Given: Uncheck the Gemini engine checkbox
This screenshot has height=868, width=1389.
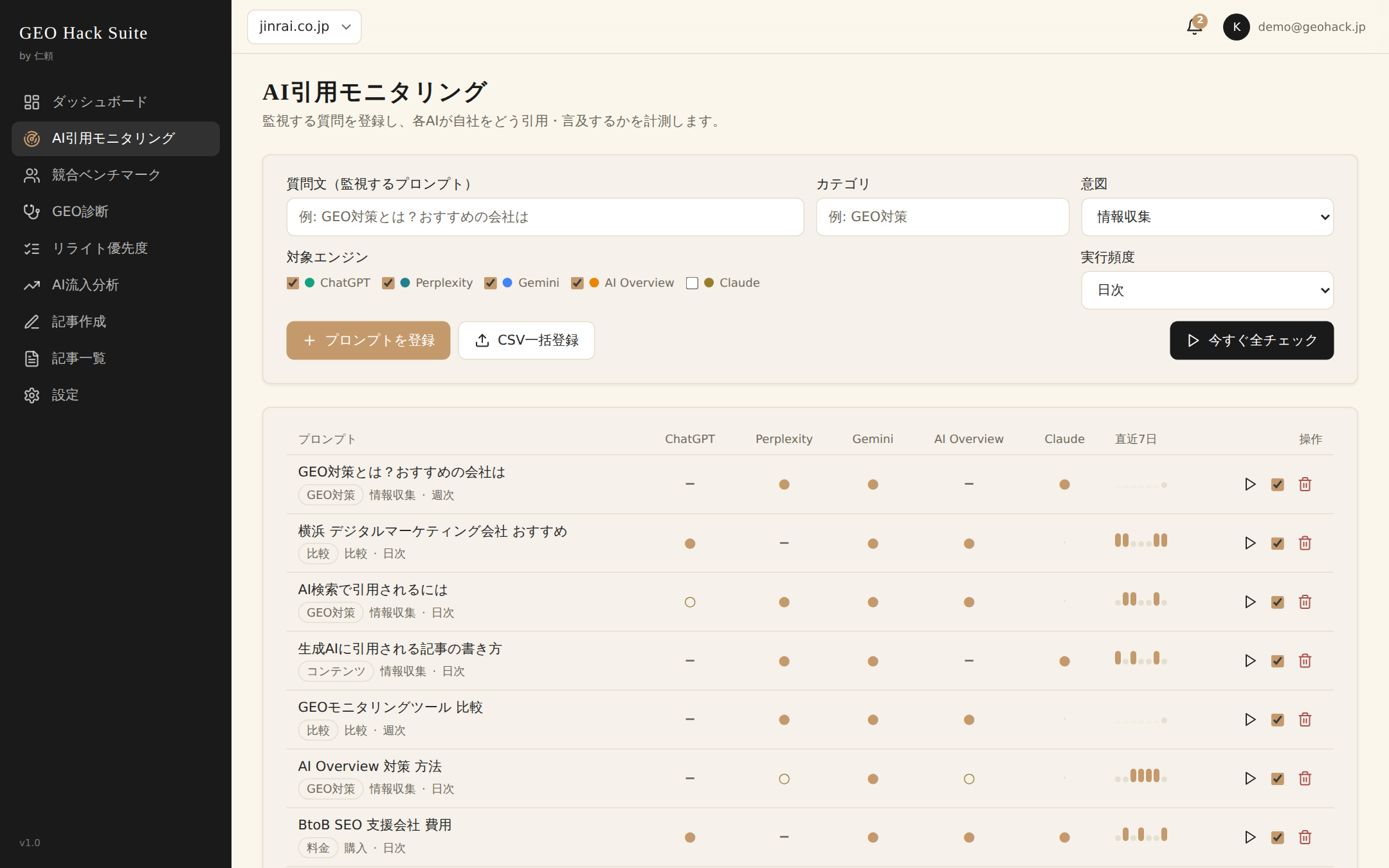Looking at the screenshot, I should tap(491, 283).
